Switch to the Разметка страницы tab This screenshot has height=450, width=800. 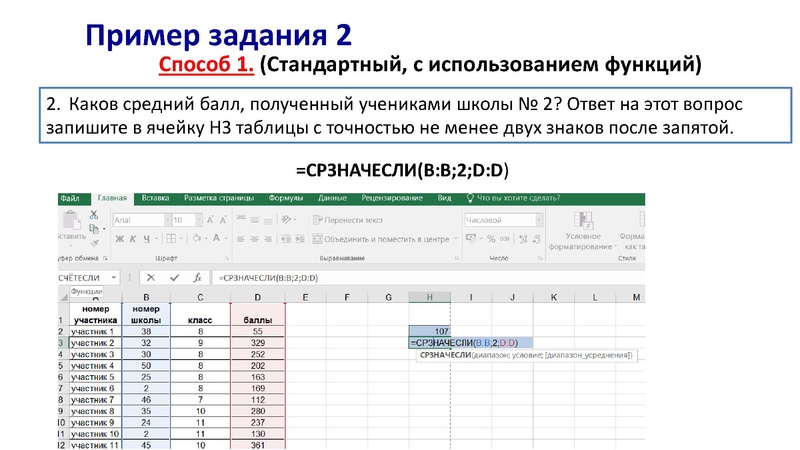click(x=219, y=198)
